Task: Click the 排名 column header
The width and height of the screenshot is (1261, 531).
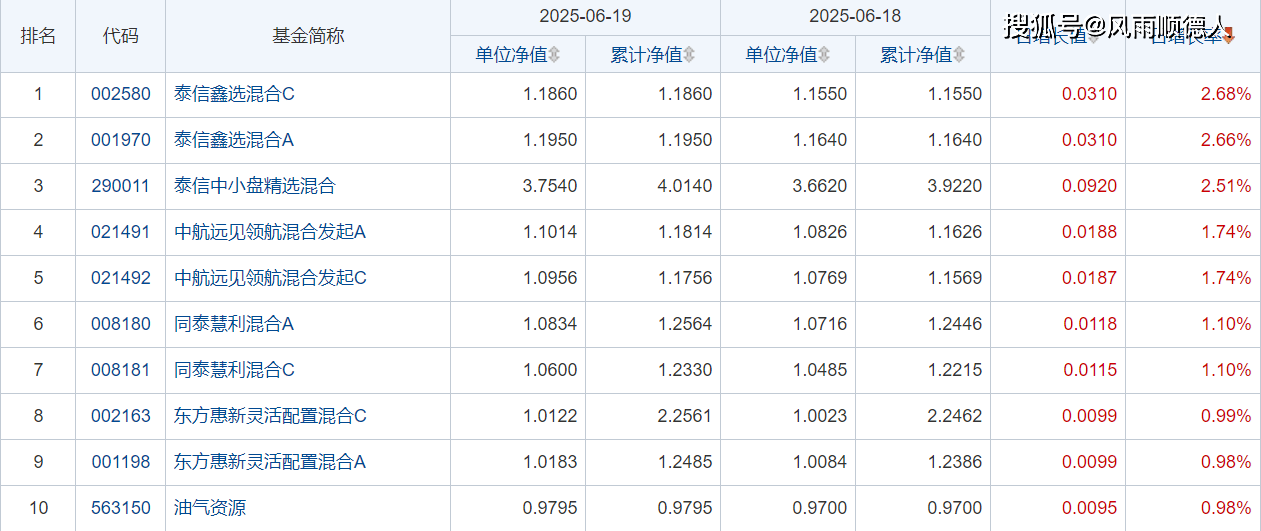Action: [x=38, y=36]
